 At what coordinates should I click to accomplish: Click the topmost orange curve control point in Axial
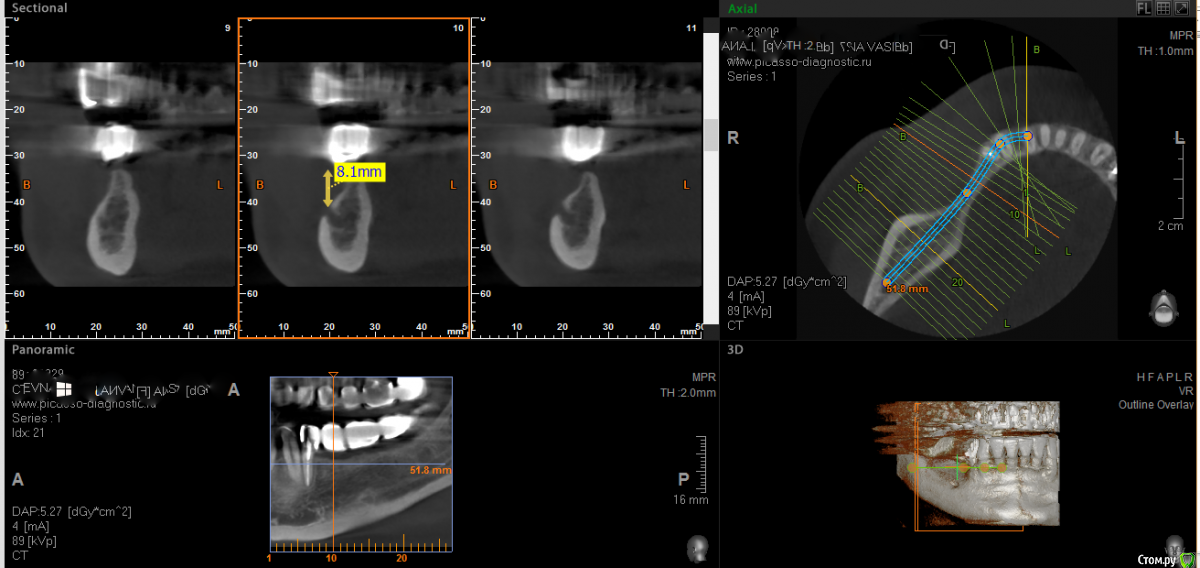coord(1027,135)
